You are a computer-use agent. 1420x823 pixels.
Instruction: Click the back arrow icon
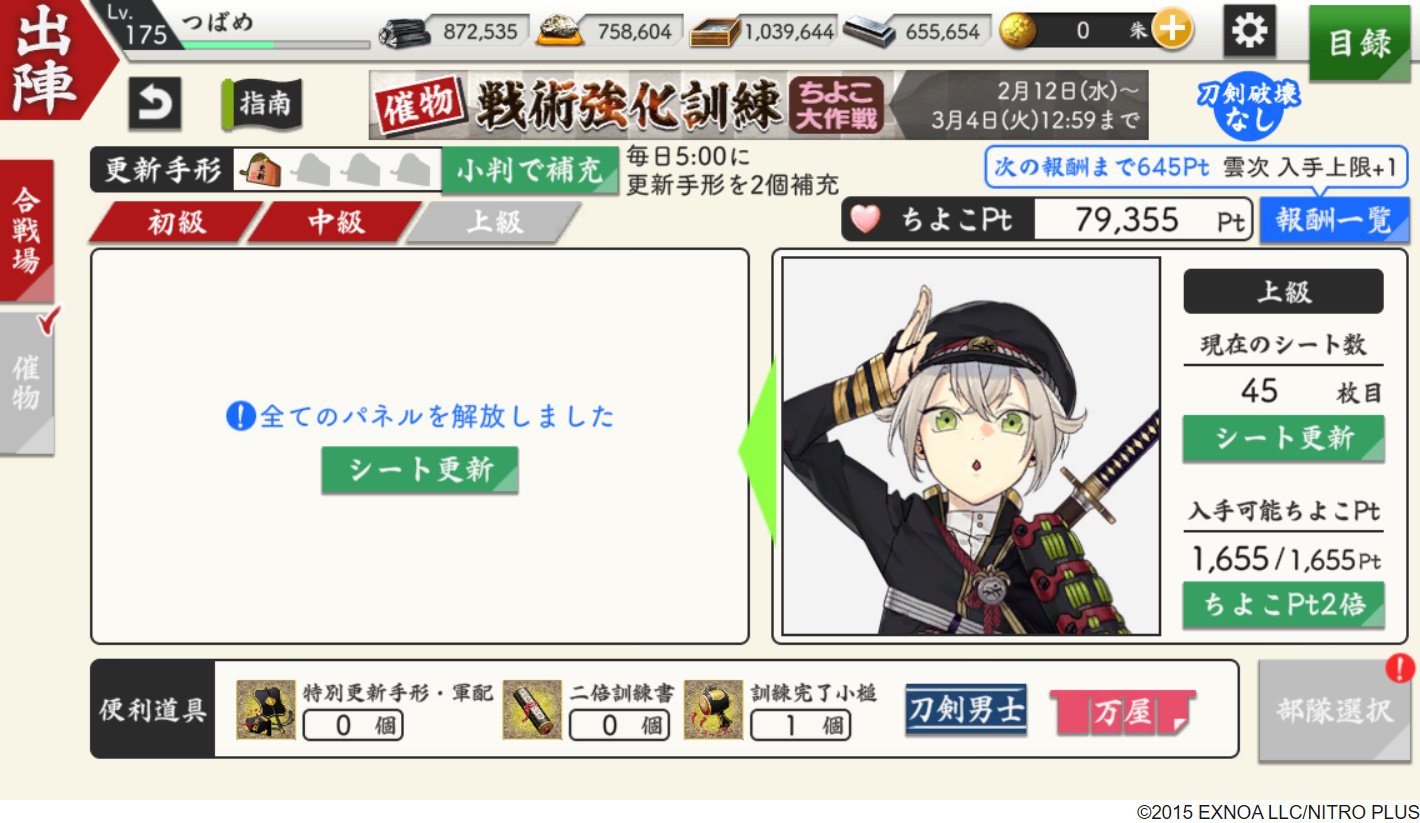tap(155, 104)
